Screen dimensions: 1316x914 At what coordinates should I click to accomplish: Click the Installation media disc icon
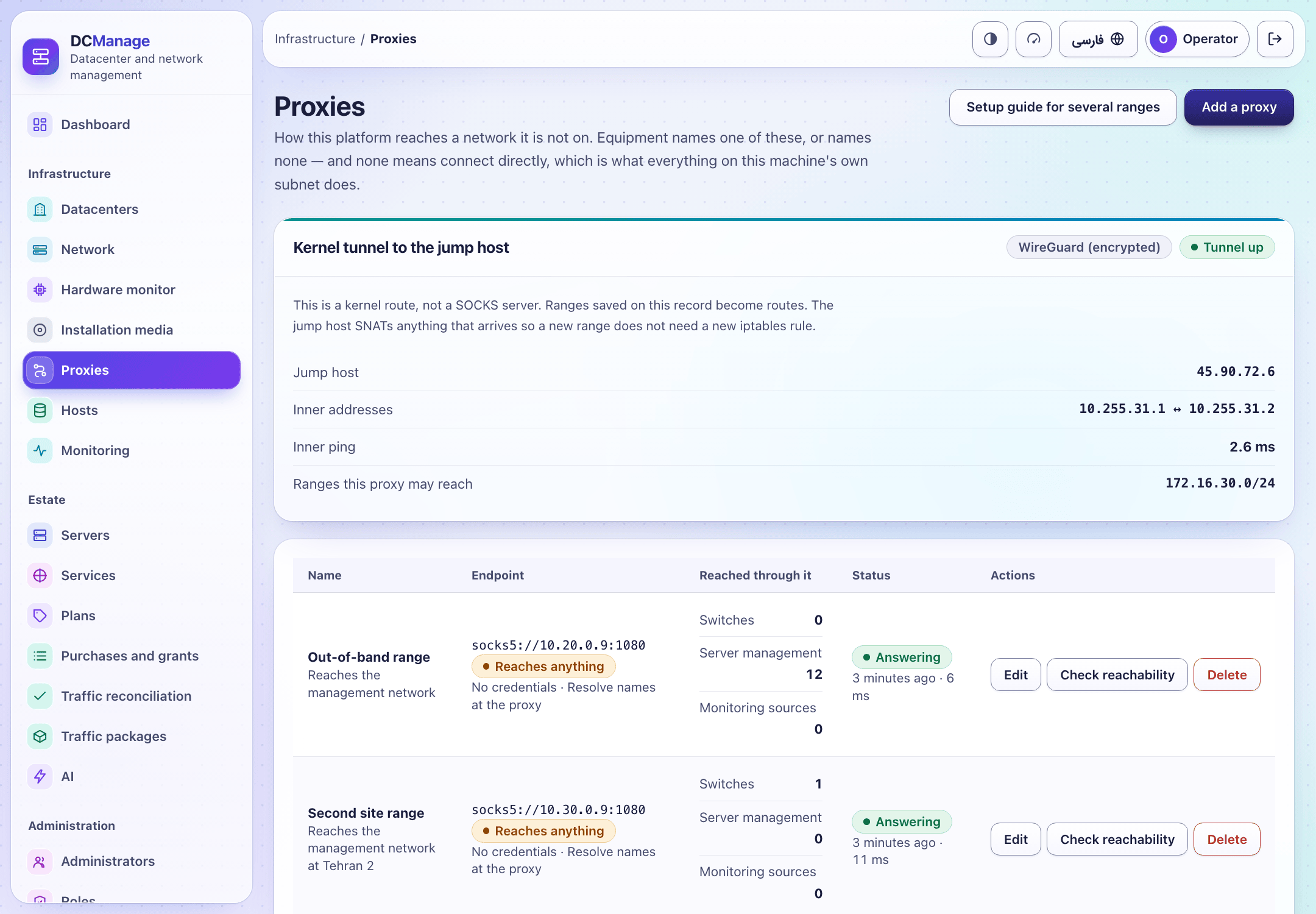40,330
